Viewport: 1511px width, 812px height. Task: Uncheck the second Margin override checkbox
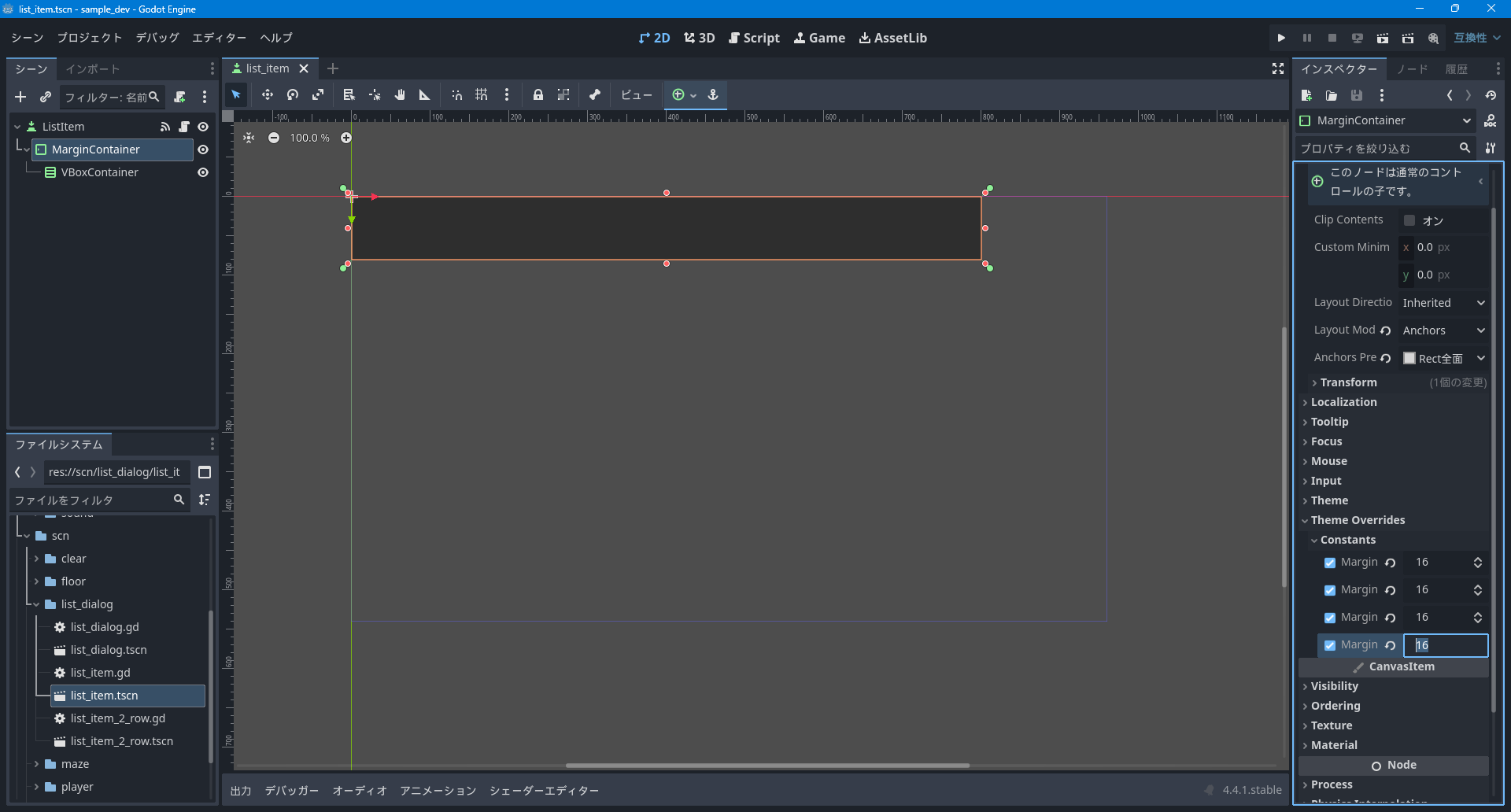click(x=1330, y=590)
